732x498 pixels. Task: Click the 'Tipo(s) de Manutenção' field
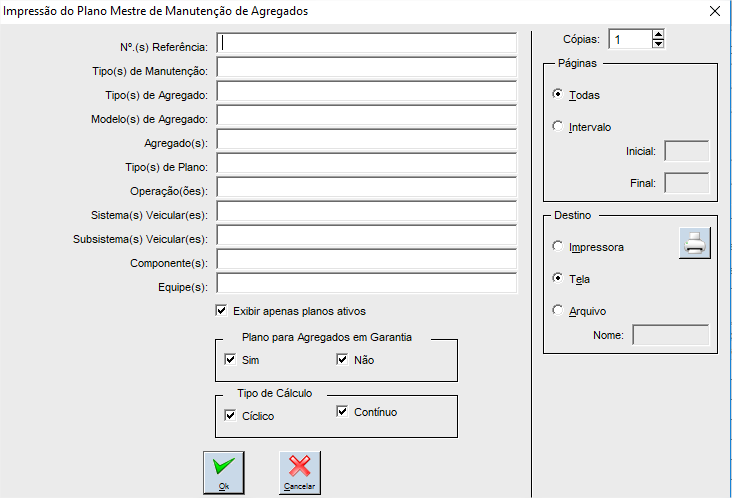[366, 68]
